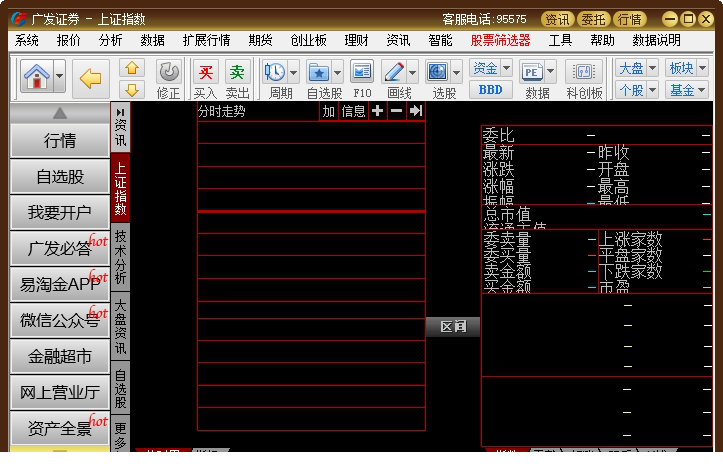Open 广发必答 in sidebar
Viewport: 723px width, 470px height.
coord(60,248)
